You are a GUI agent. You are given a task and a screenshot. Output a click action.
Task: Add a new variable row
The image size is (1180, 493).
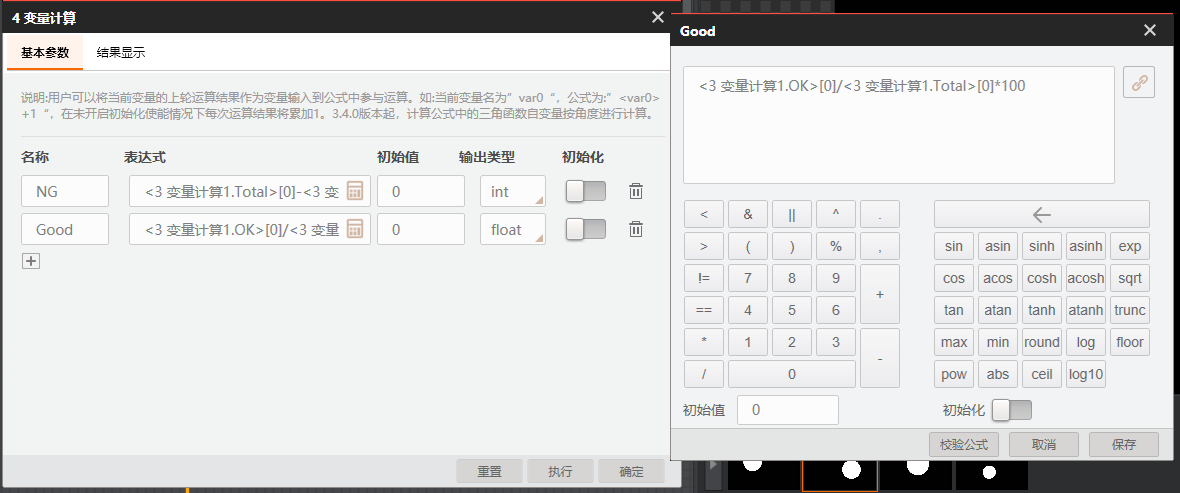[31, 261]
